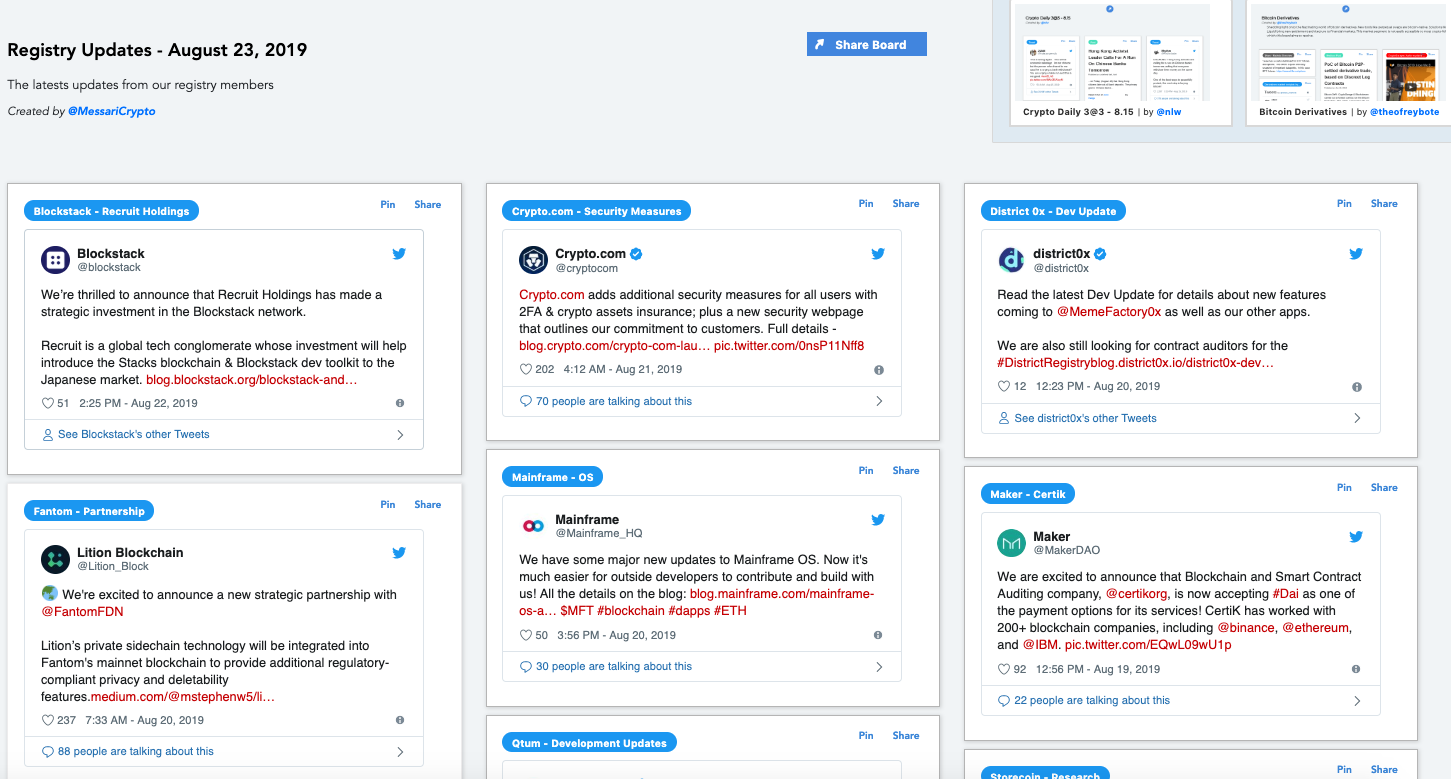The width and height of the screenshot is (1451, 779).
Task: Expand the 22 people are talking chevron
Action: click(1357, 701)
